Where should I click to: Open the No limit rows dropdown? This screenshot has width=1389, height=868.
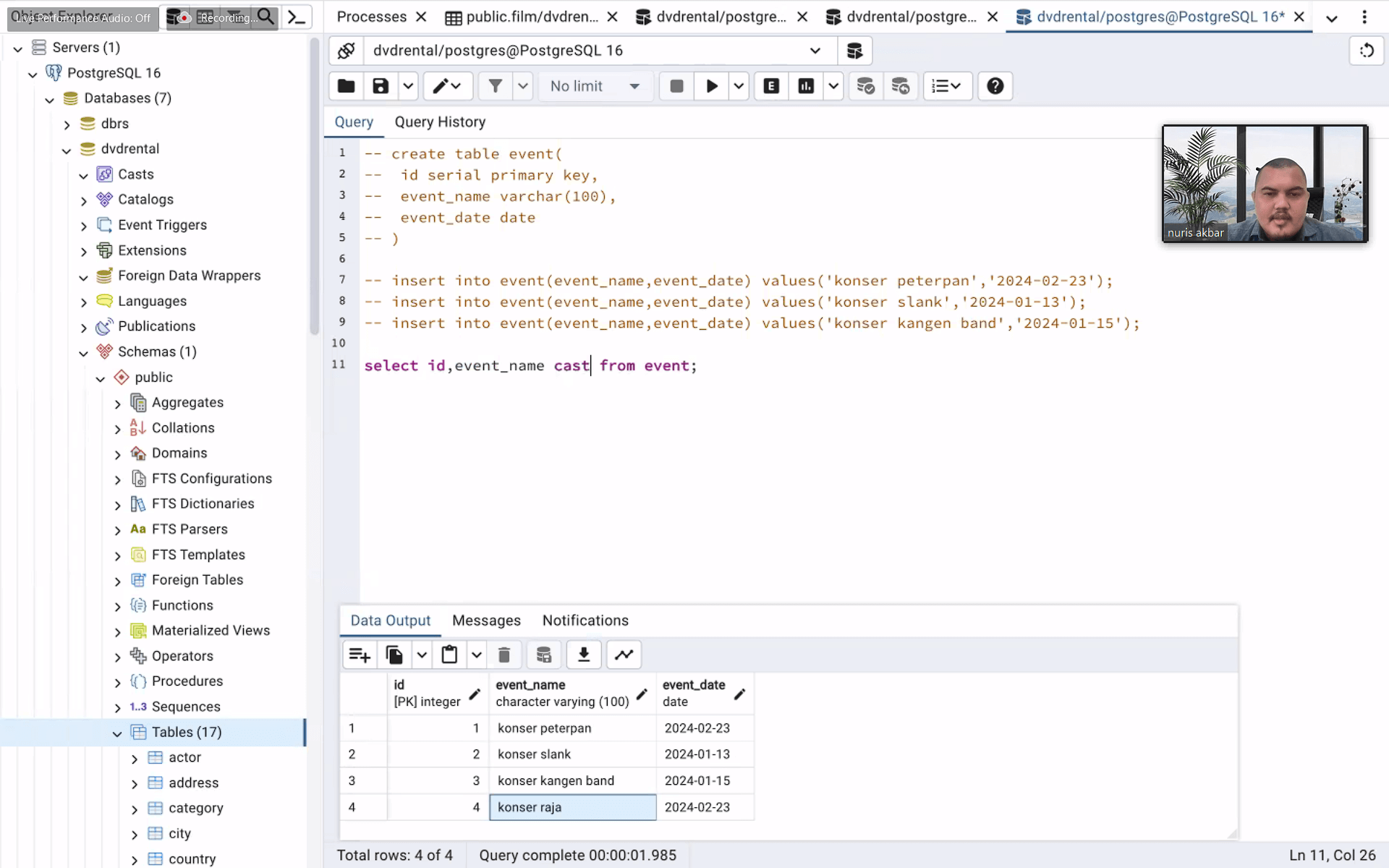click(595, 86)
